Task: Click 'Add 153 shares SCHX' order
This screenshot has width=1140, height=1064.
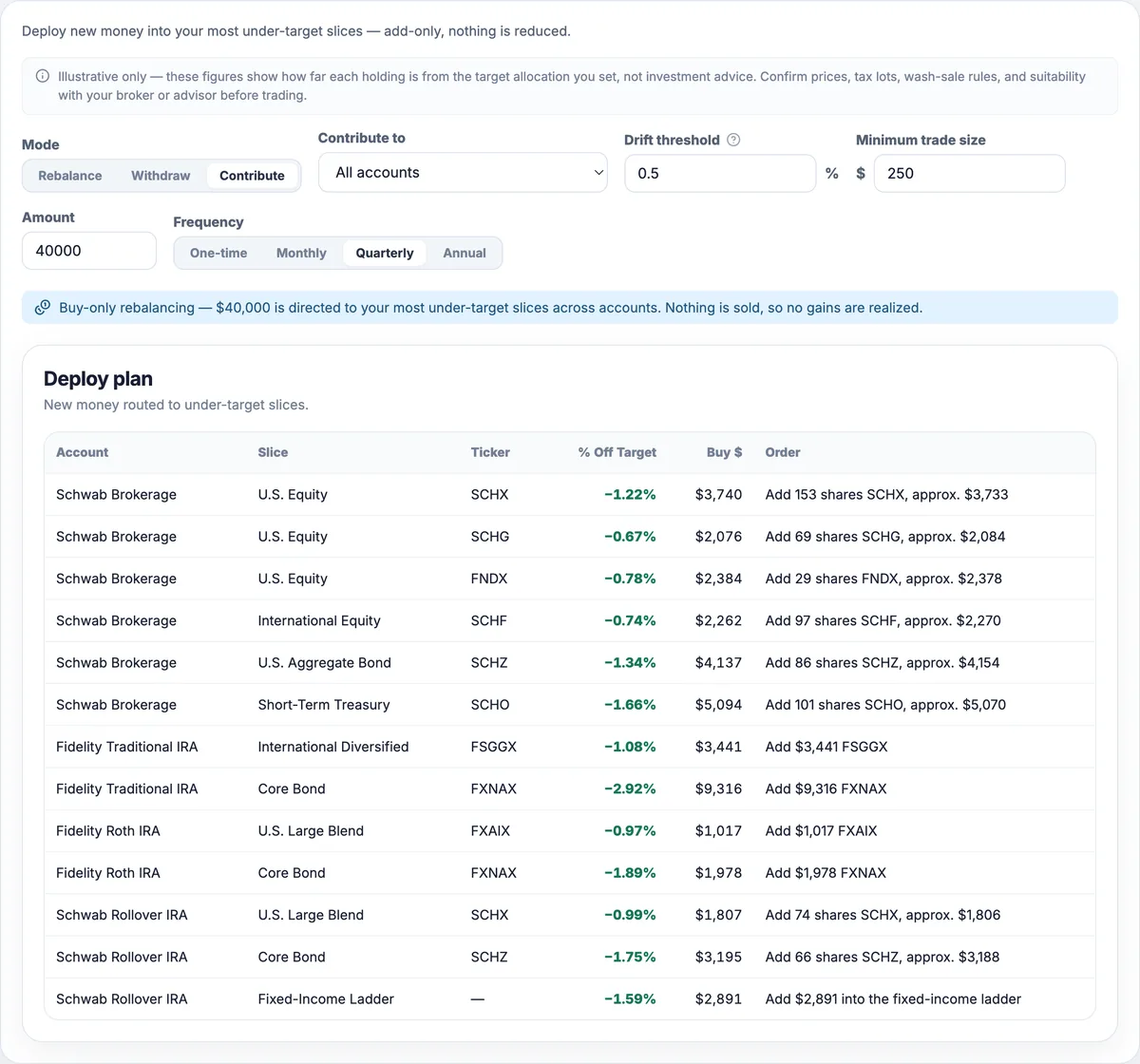Action: click(886, 495)
